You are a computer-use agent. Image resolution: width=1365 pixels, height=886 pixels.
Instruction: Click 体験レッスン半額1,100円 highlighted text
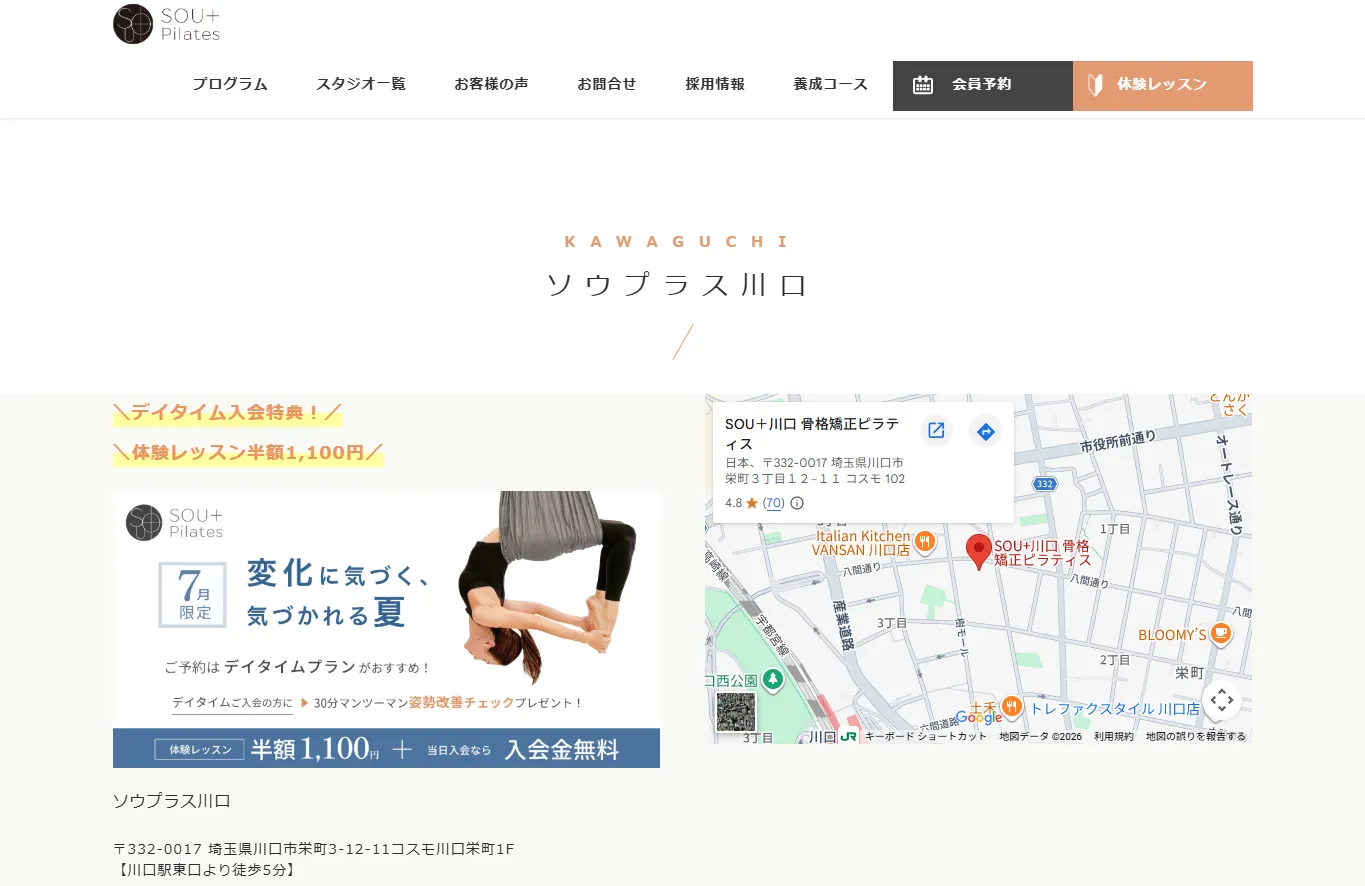[248, 453]
